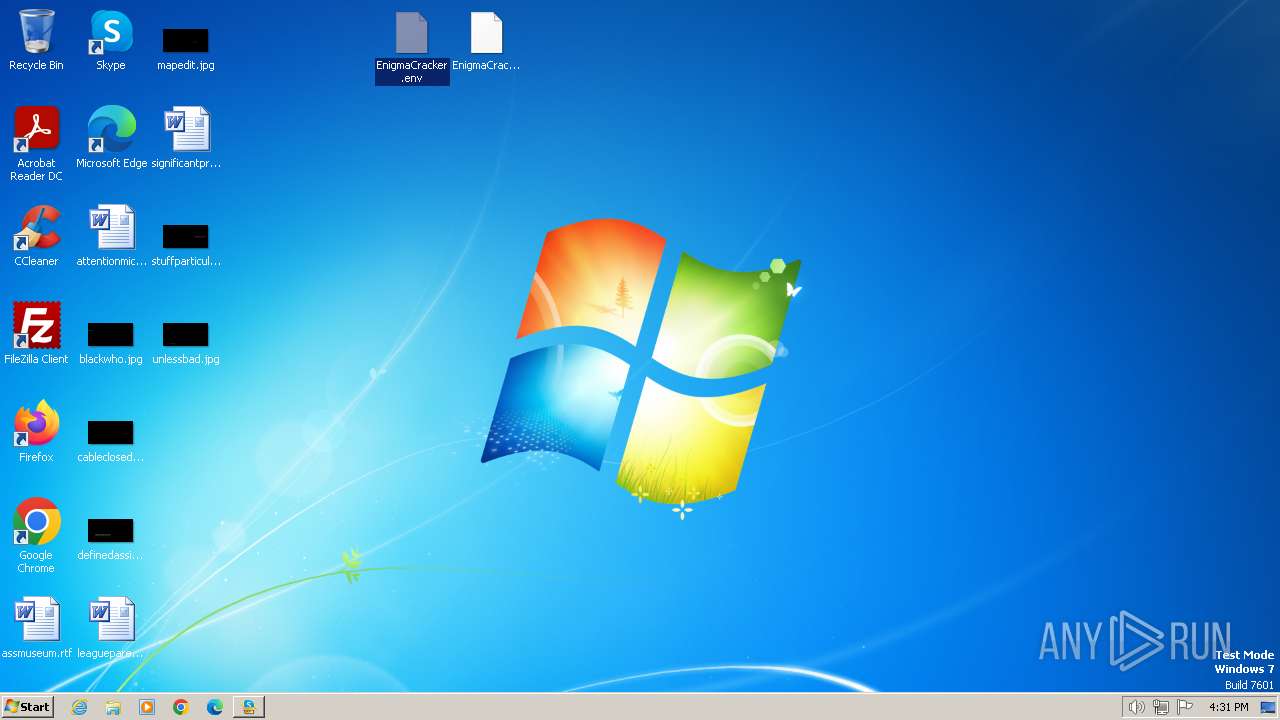Image resolution: width=1280 pixels, height=720 pixels.
Task: Open FileZilla Client shortcut
Action: pyautogui.click(x=36, y=334)
